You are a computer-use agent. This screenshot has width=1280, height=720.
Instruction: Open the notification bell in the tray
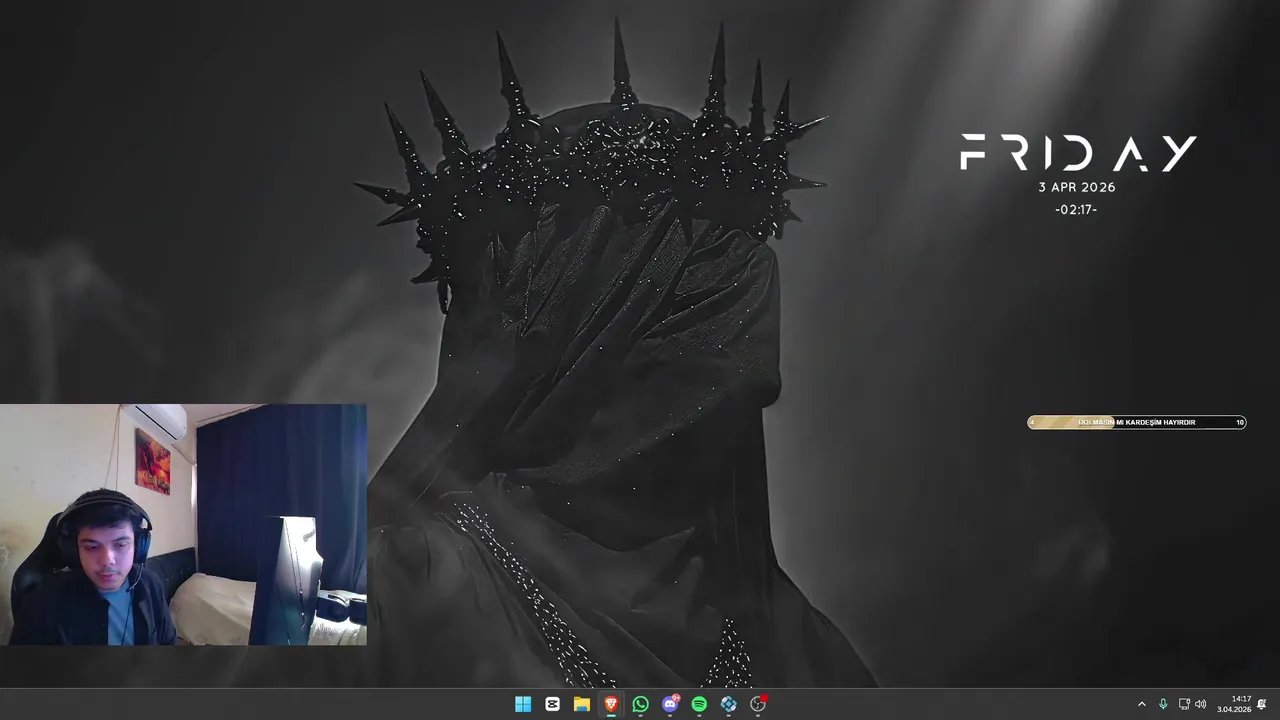[x=1262, y=704]
